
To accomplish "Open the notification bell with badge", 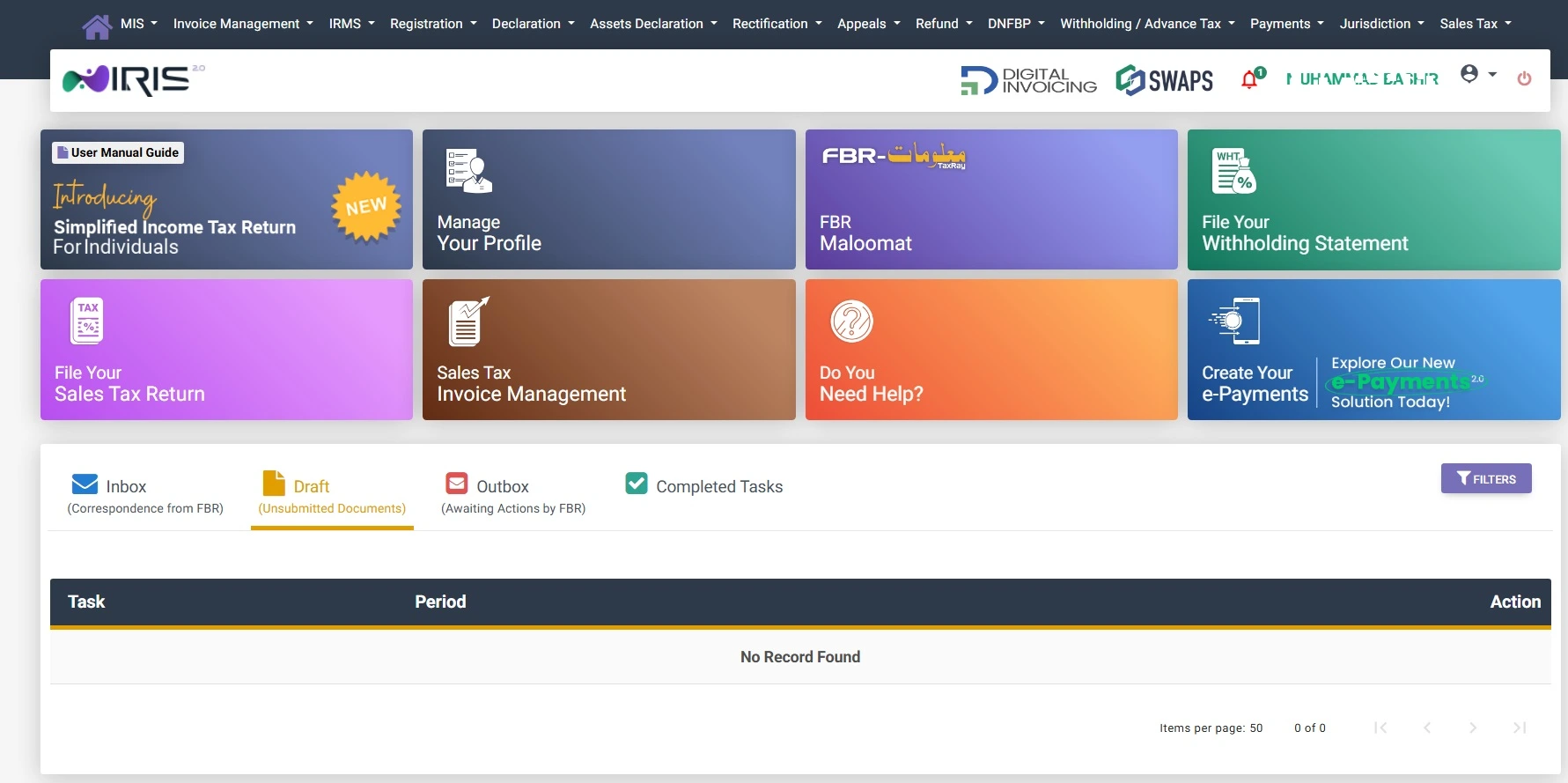I will [1252, 78].
